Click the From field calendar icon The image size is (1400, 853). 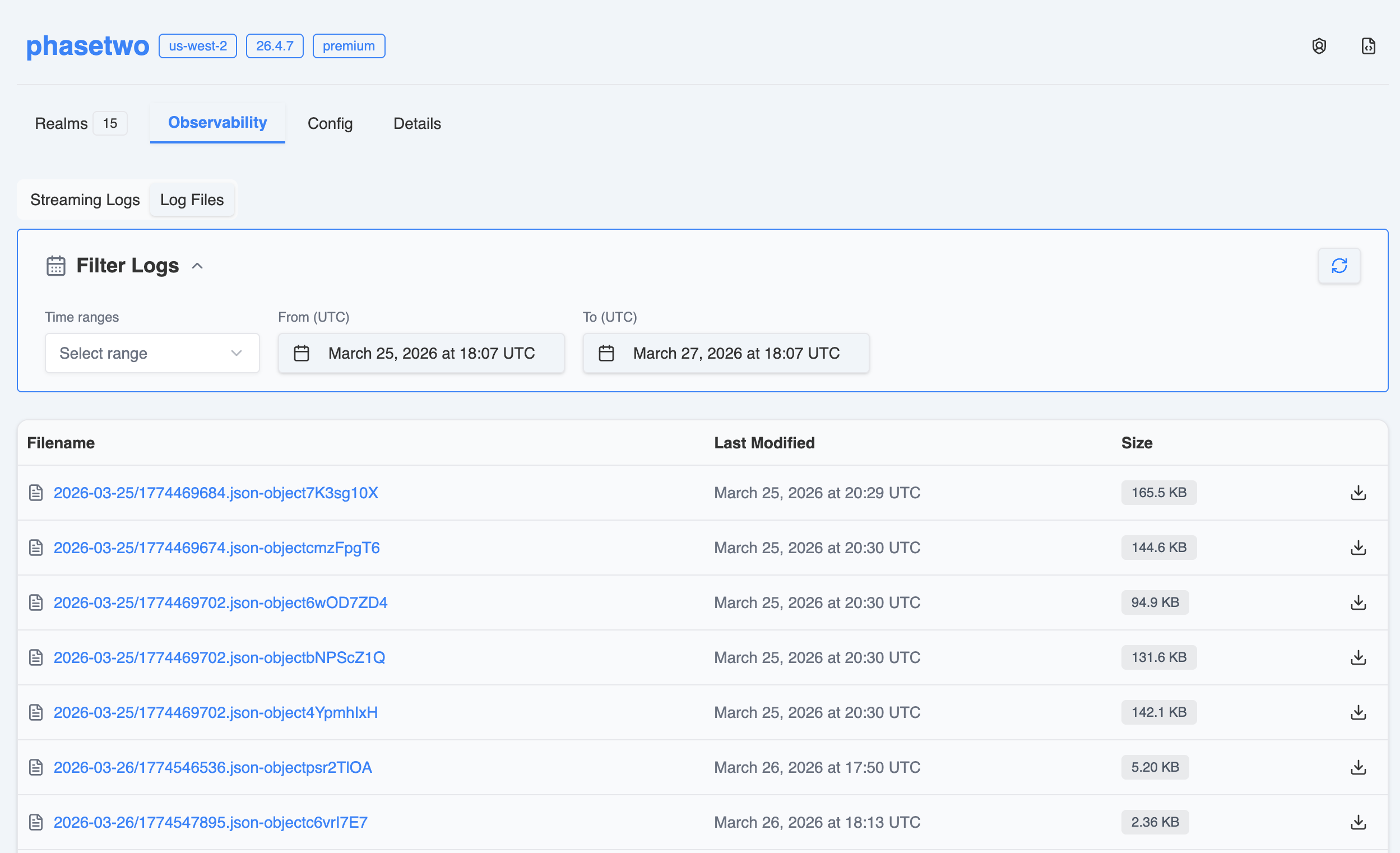coord(302,353)
